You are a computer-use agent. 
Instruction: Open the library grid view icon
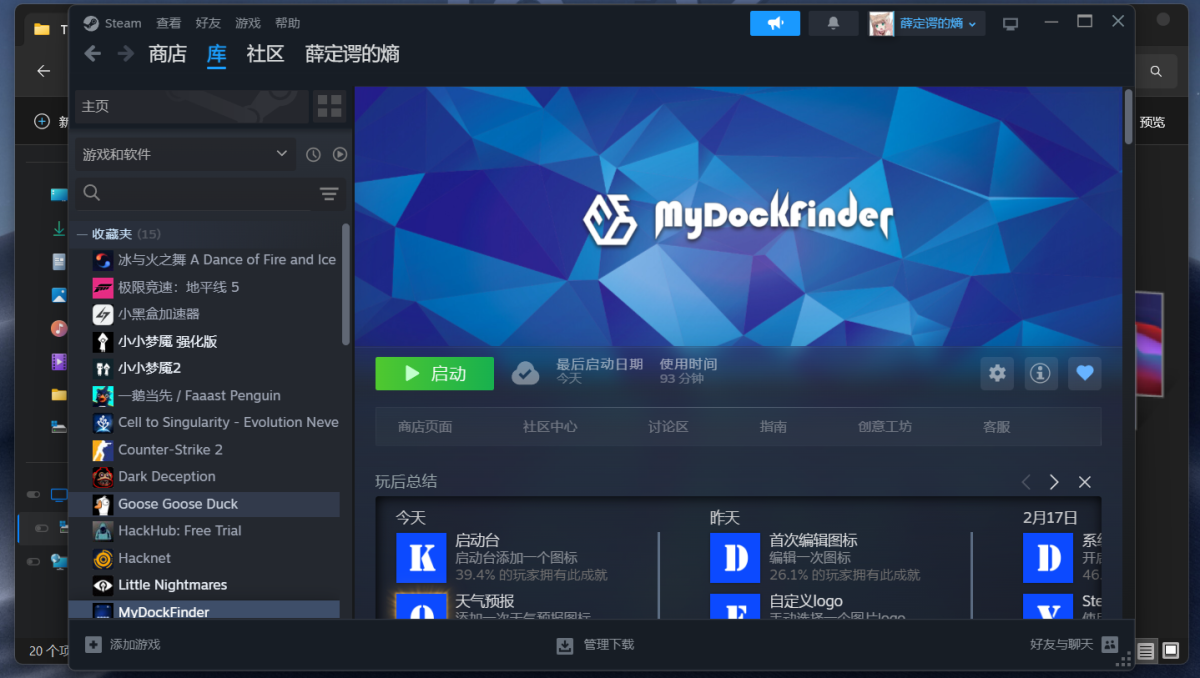tap(328, 106)
